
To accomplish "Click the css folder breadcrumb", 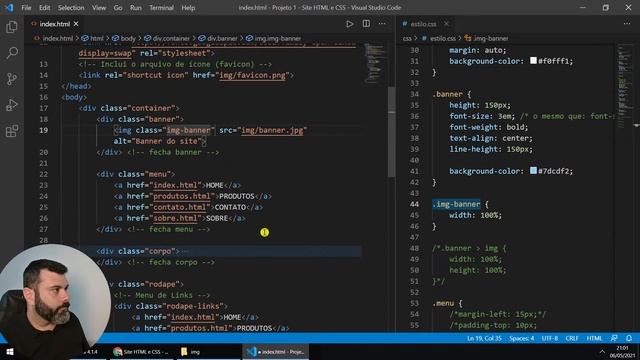I will pyautogui.click(x=407, y=38).
